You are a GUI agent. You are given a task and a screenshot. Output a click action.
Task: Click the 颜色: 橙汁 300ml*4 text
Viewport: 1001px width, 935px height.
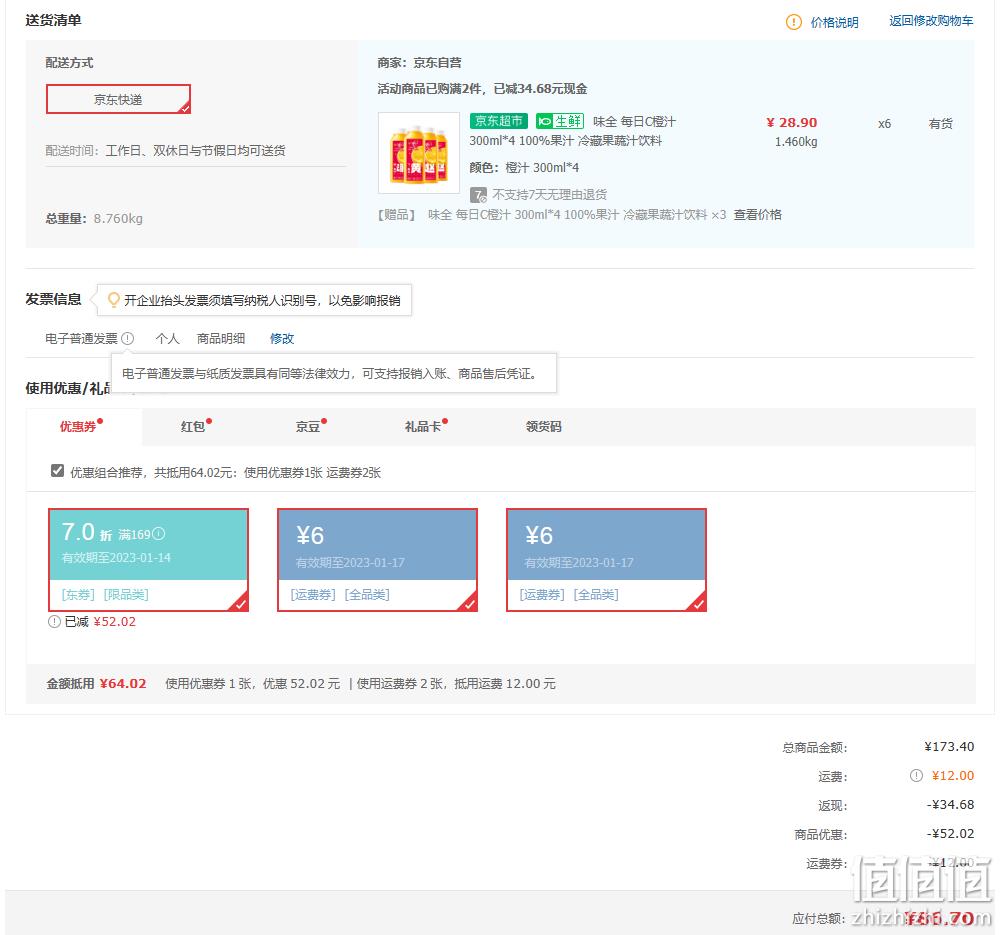pos(524,167)
